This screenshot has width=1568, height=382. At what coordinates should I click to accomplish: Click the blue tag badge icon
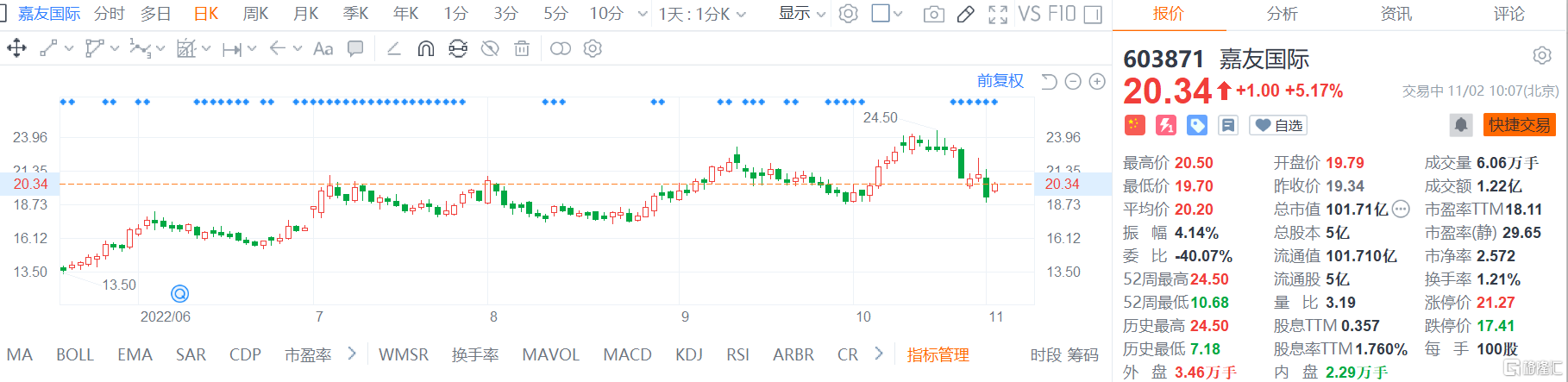click(1197, 125)
